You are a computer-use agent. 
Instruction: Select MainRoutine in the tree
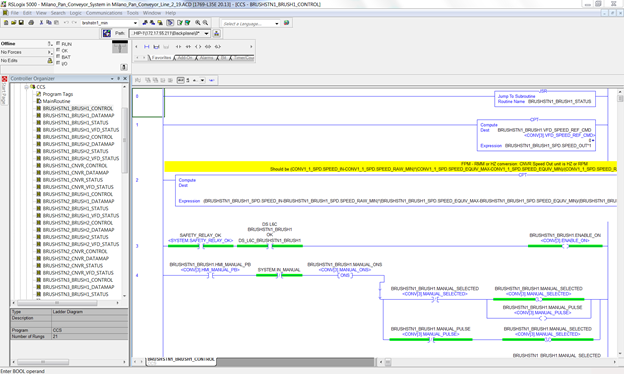56,101
